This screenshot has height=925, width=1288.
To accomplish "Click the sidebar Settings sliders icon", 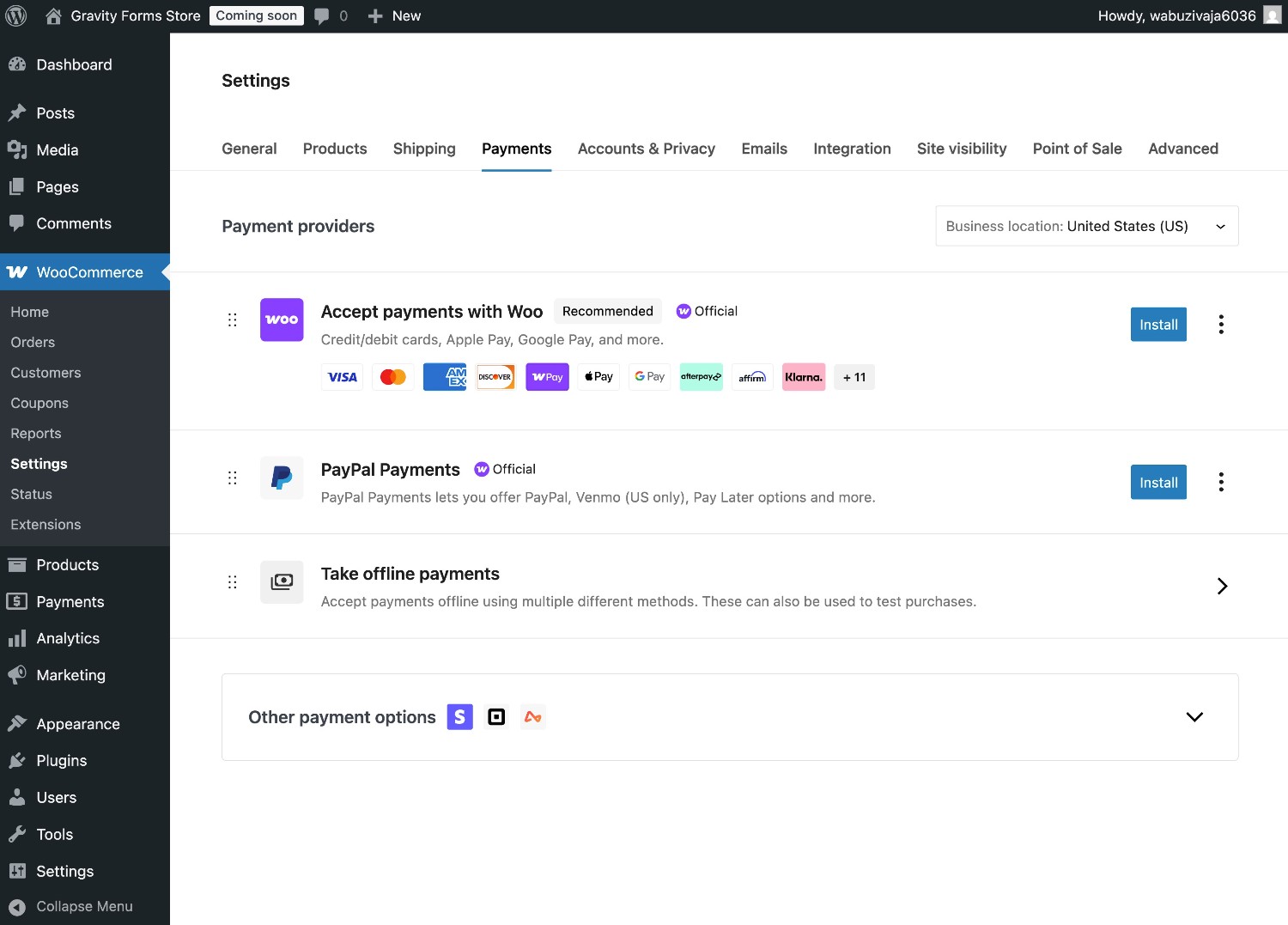I will 17,871.
